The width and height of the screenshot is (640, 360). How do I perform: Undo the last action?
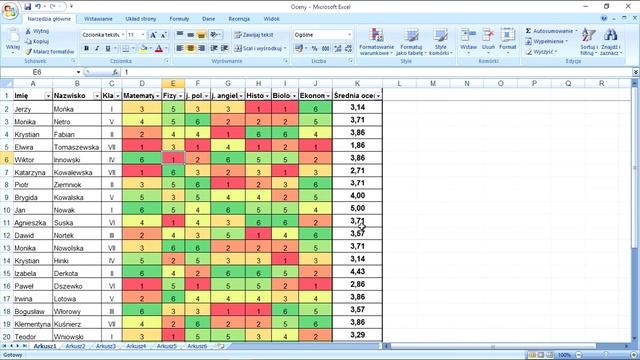[x=38, y=7]
